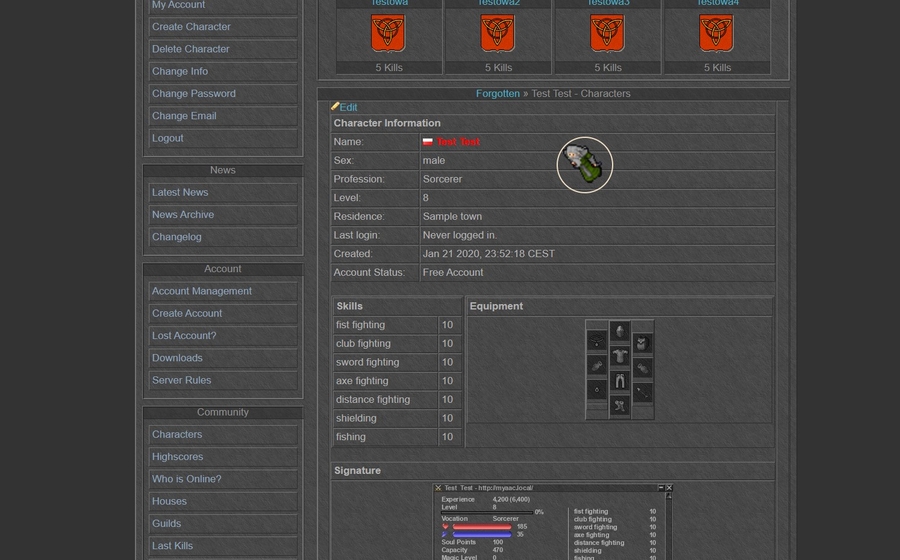Click the armor slot in Equipment
This screenshot has height=560, width=900.
[x=620, y=356]
